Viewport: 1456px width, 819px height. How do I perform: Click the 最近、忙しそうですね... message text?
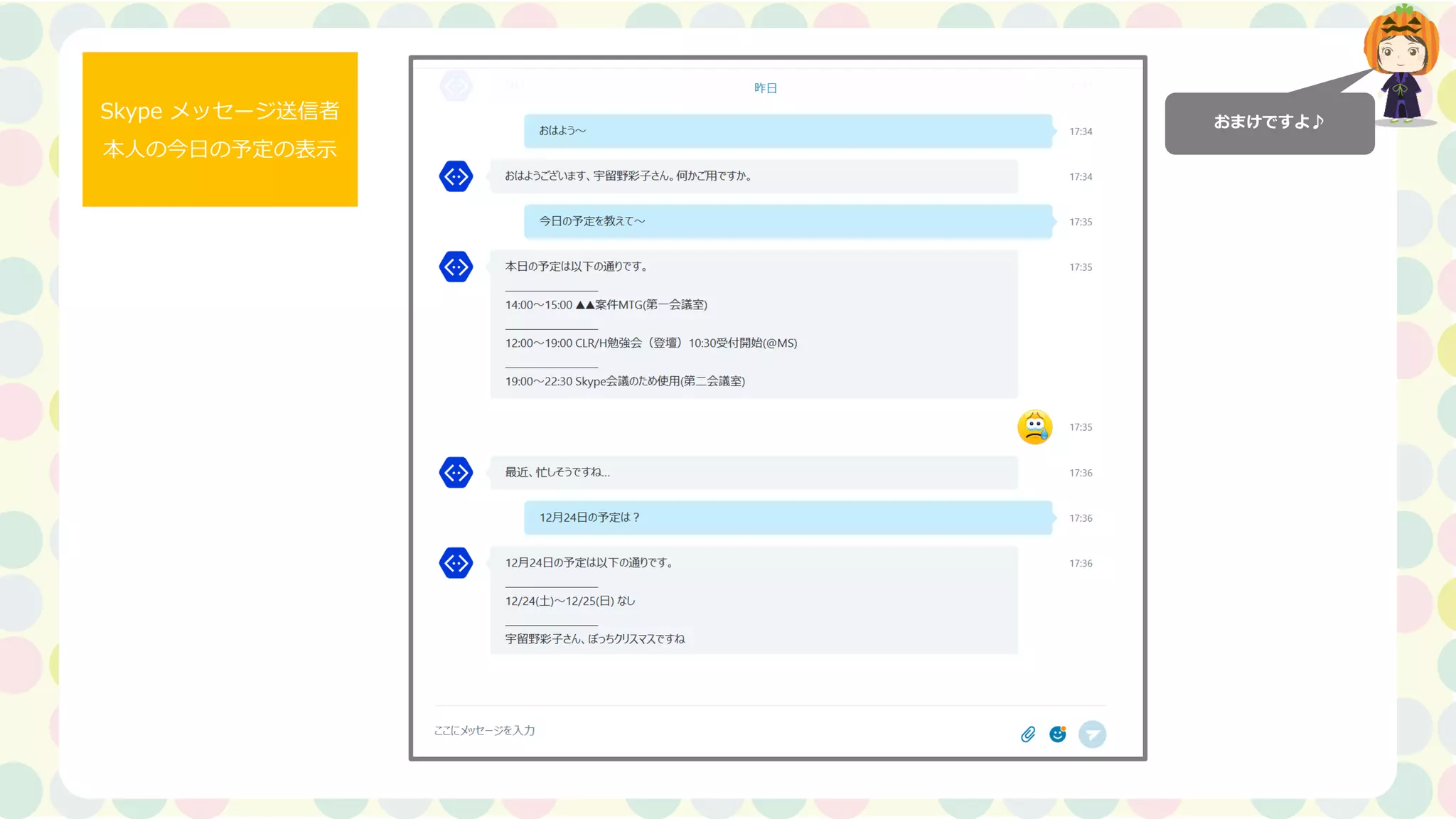tap(557, 472)
